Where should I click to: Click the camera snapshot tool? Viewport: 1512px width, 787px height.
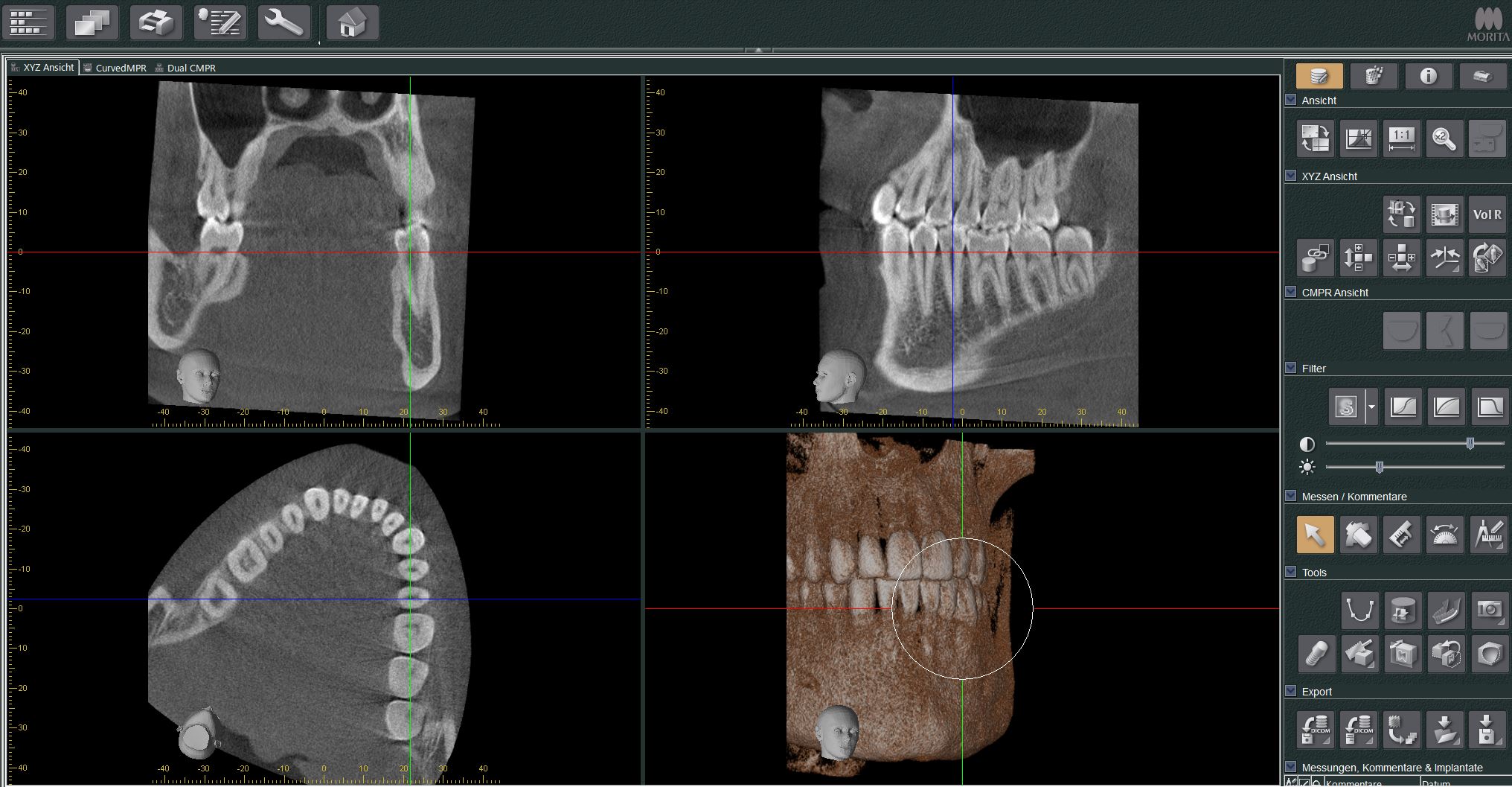1487,611
